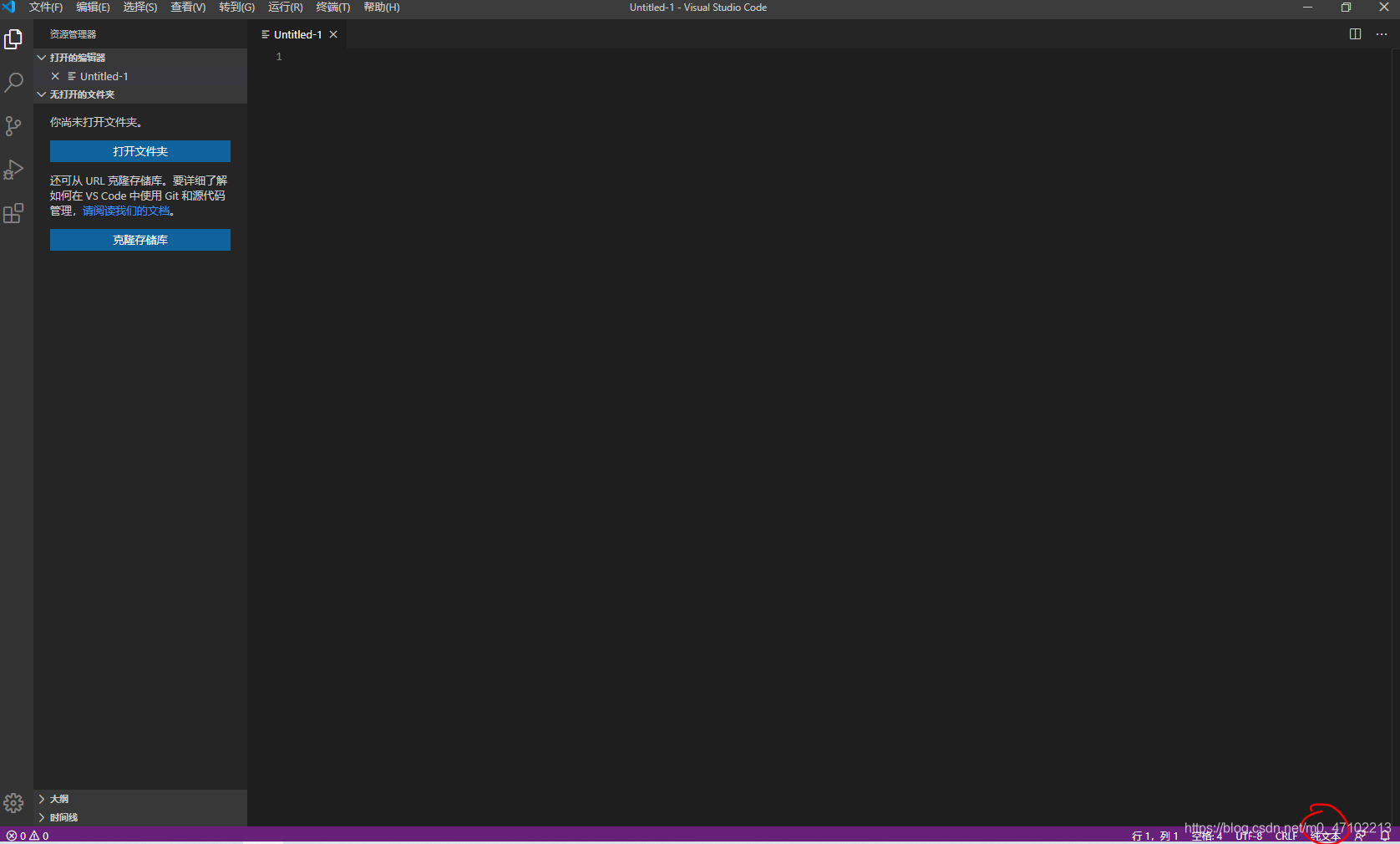This screenshot has width=1400, height=844.
Task: Open the 请阅读我们的文档 link
Action: (x=126, y=211)
